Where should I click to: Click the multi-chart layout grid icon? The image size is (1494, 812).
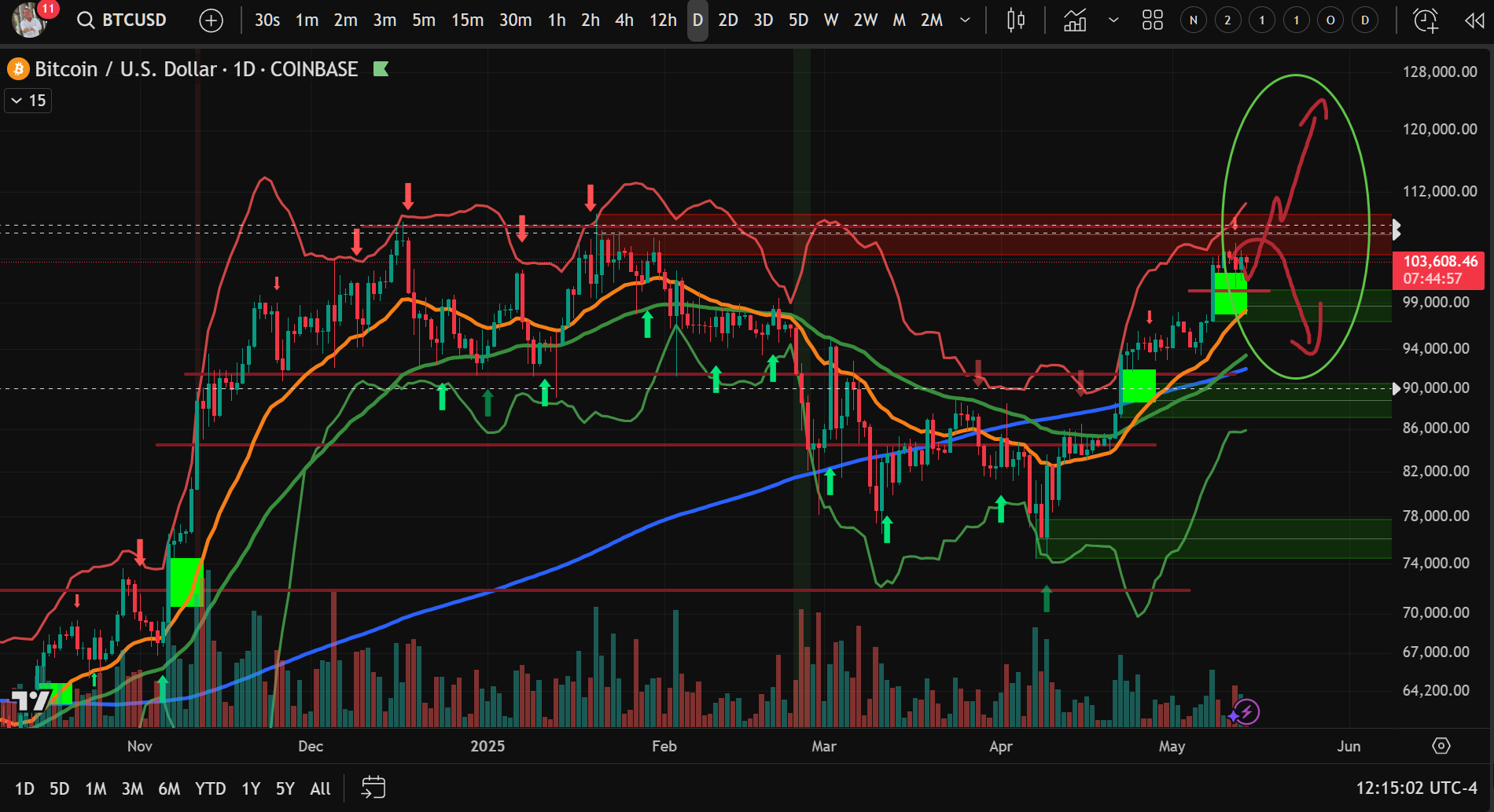(1152, 20)
